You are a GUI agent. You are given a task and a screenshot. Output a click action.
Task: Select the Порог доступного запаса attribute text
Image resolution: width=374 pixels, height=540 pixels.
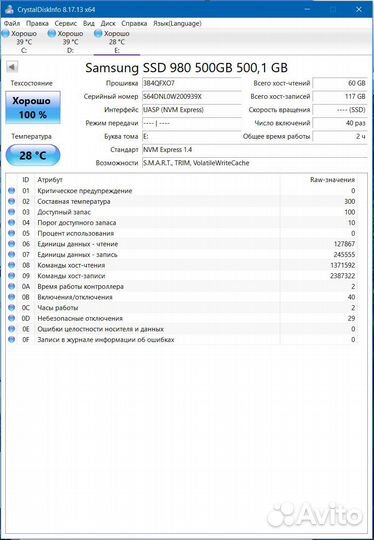(x=76, y=223)
